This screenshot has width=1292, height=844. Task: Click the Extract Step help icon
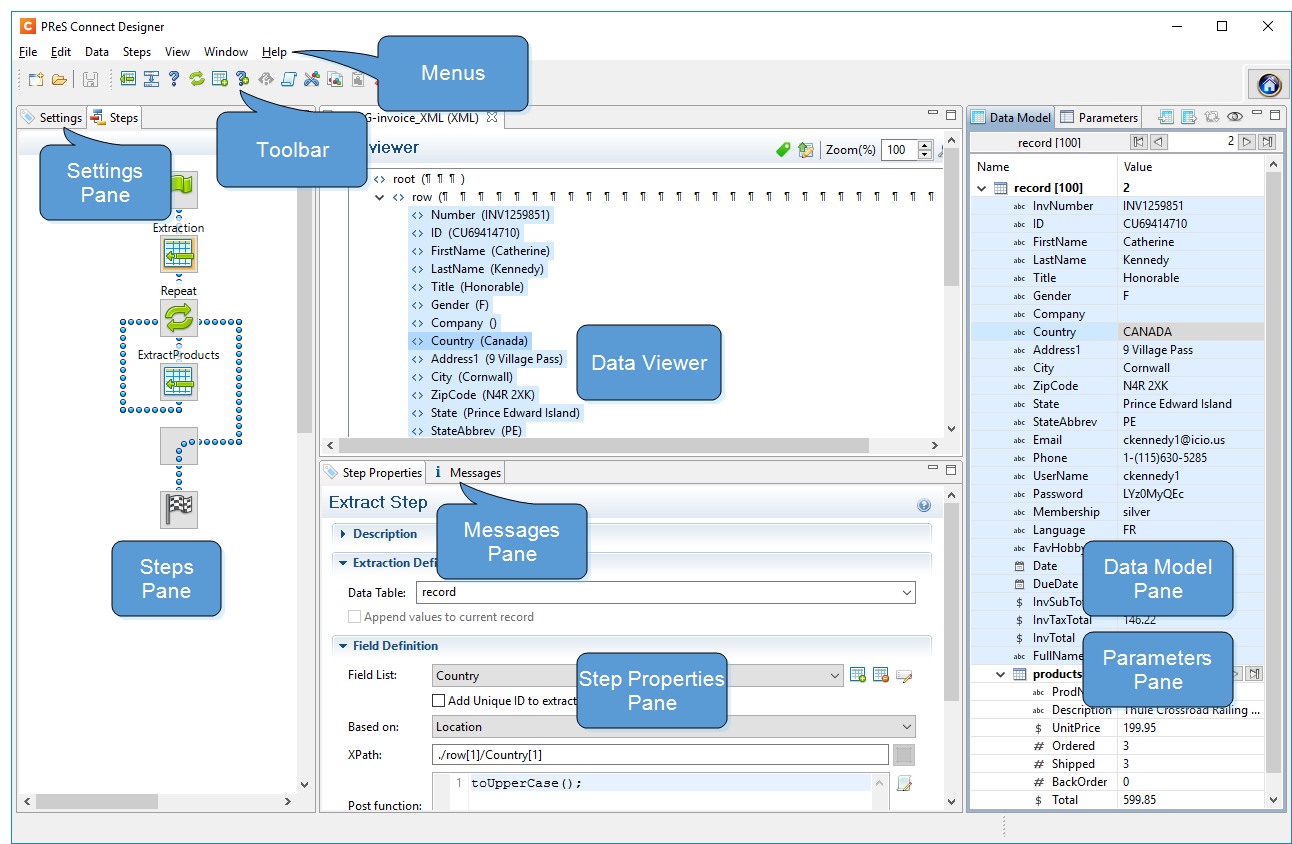(924, 505)
